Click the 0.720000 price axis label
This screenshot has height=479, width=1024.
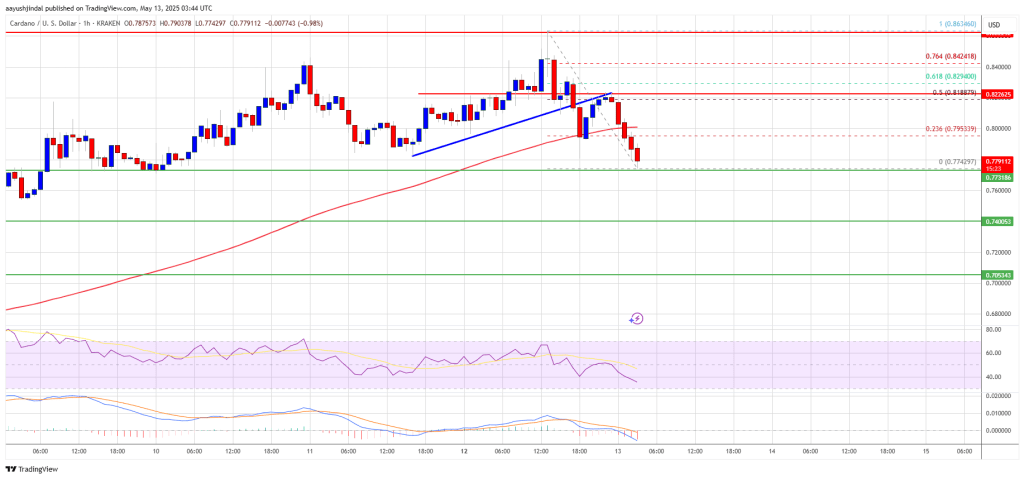(998, 252)
